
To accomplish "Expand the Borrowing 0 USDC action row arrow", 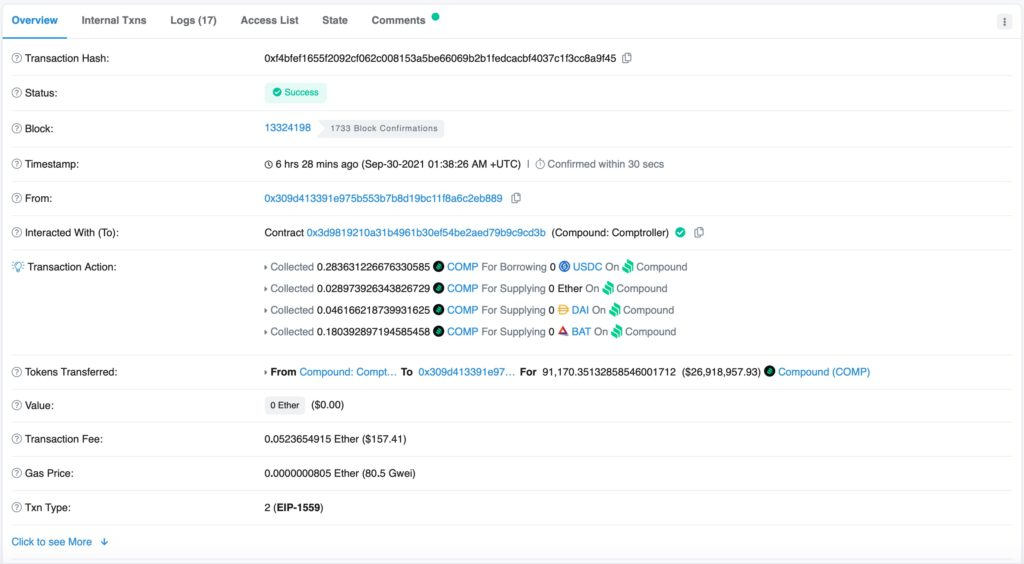I will coord(266,267).
